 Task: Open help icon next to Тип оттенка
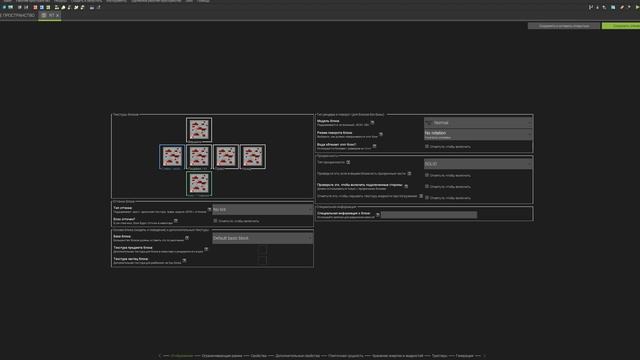click(209, 209)
